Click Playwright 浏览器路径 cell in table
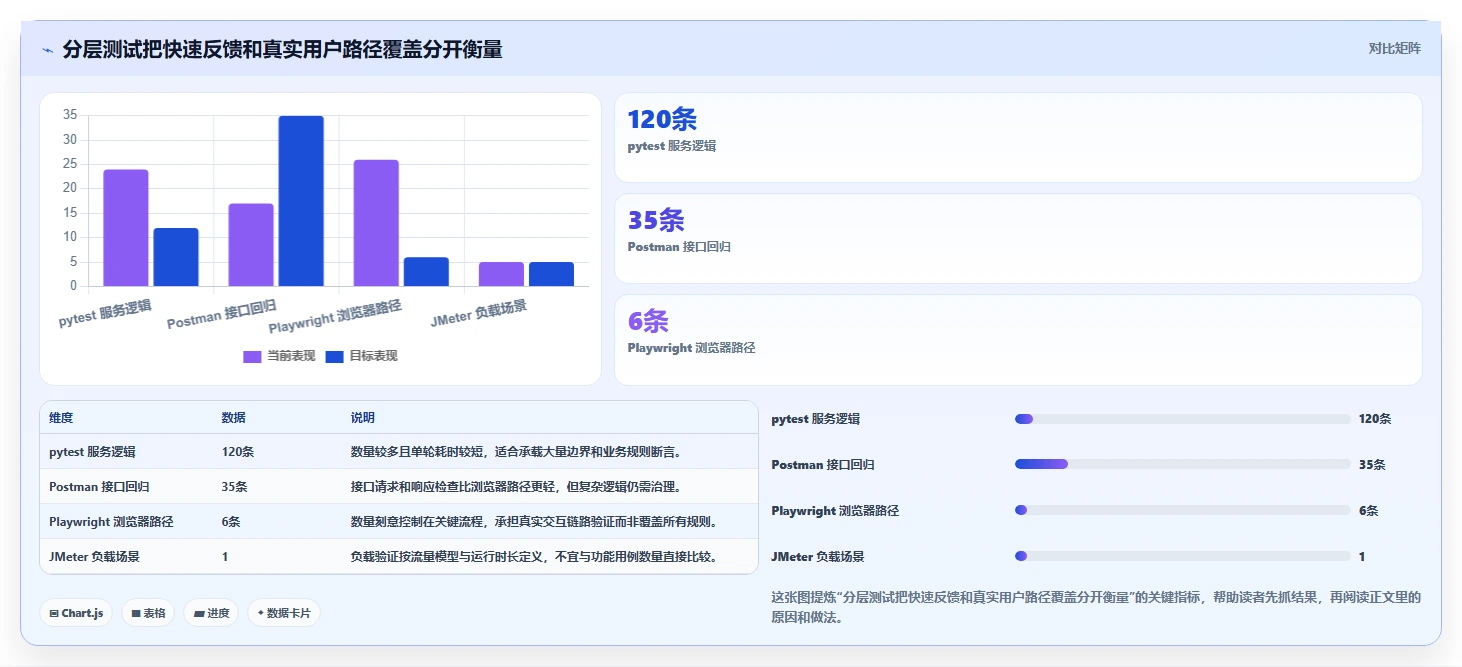The image size is (1462, 667). (111, 522)
